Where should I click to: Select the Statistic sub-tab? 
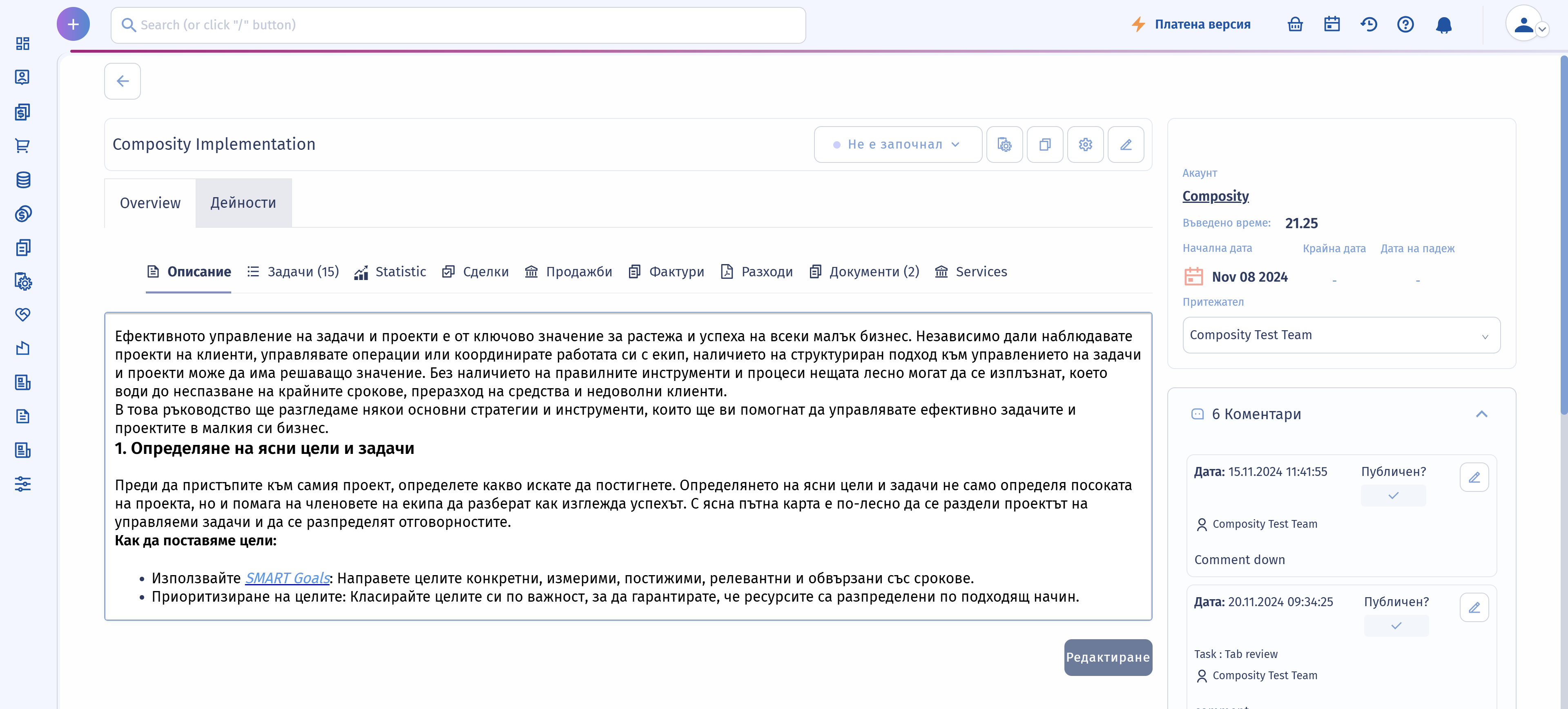(390, 272)
